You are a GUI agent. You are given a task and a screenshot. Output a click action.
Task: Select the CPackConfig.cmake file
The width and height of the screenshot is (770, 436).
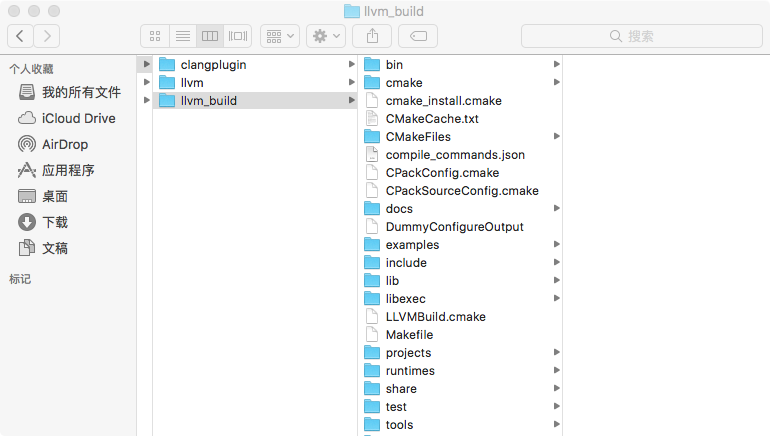(x=460, y=173)
